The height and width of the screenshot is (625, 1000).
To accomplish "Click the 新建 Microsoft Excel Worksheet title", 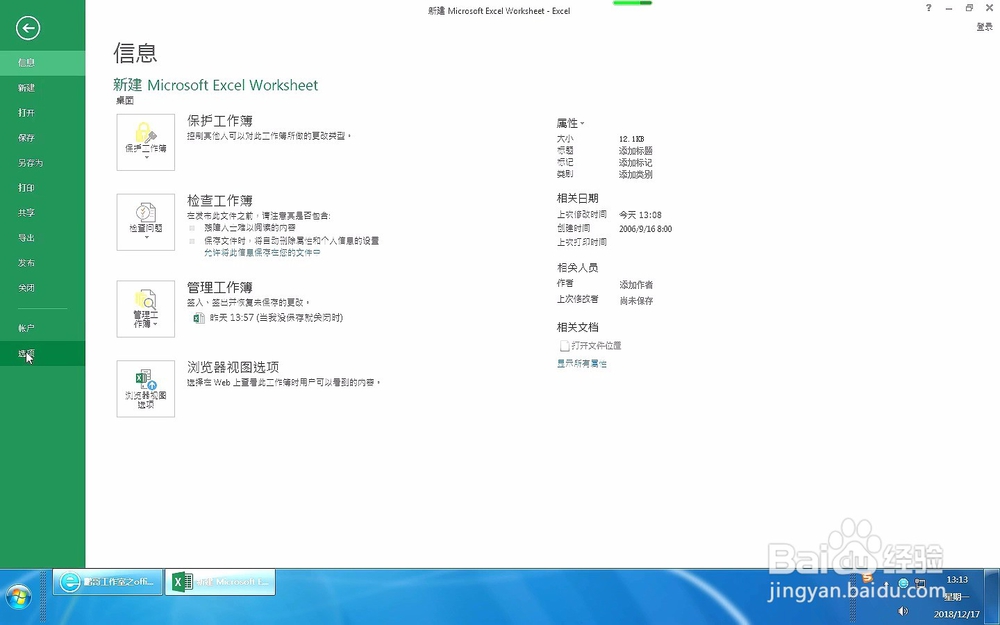I will [x=216, y=85].
